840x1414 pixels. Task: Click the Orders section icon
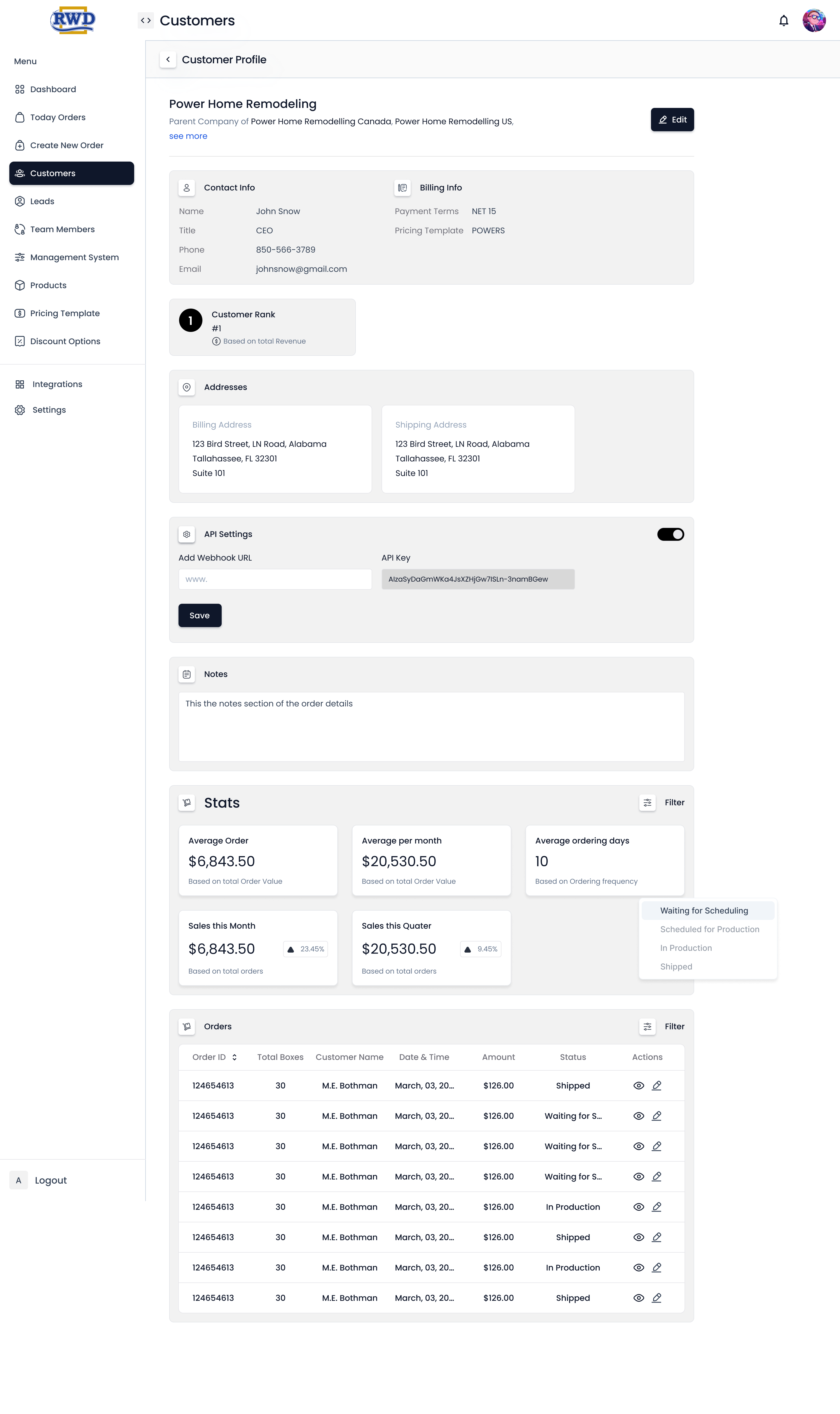pyautogui.click(x=186, y=1026)
